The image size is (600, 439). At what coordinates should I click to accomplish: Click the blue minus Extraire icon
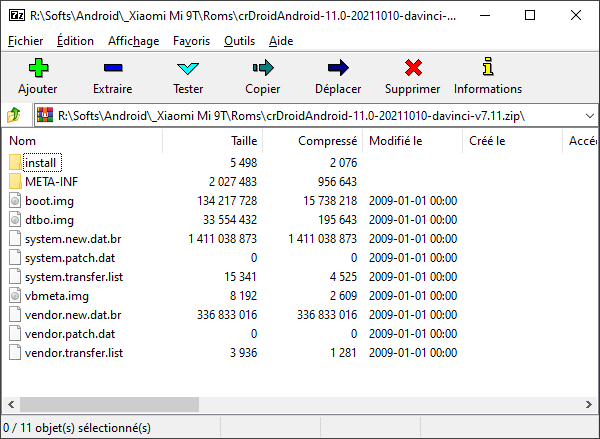(x=113, y=68)
